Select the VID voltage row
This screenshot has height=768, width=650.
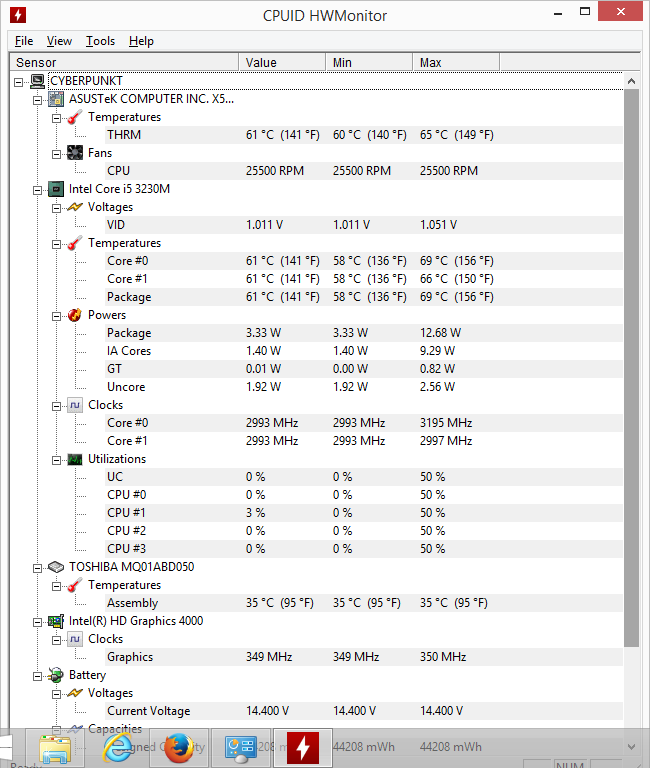click(x=363, y=225)
